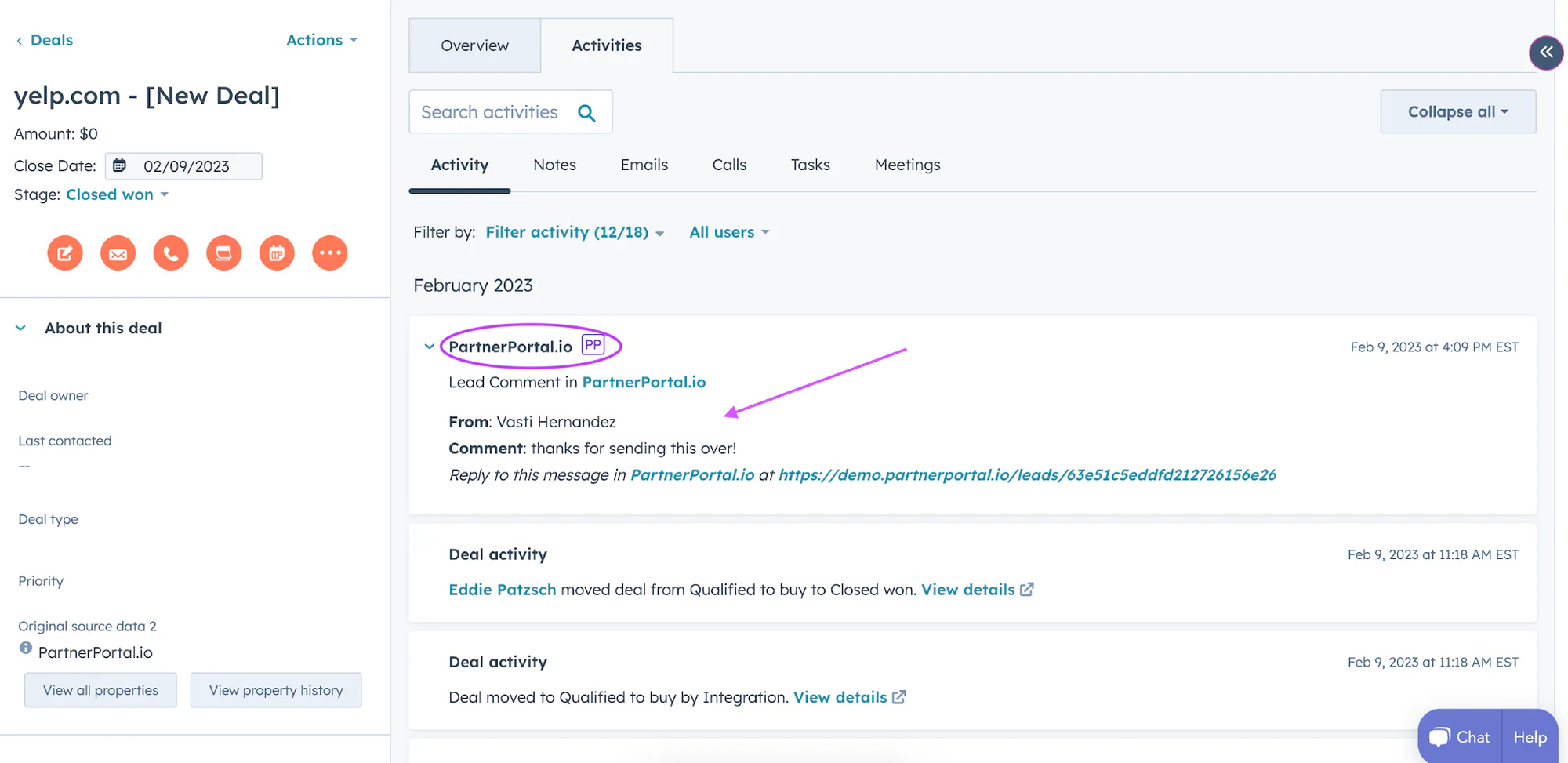
Task: Open View details for Closed won activity
Action: click(x=967, y=590)
